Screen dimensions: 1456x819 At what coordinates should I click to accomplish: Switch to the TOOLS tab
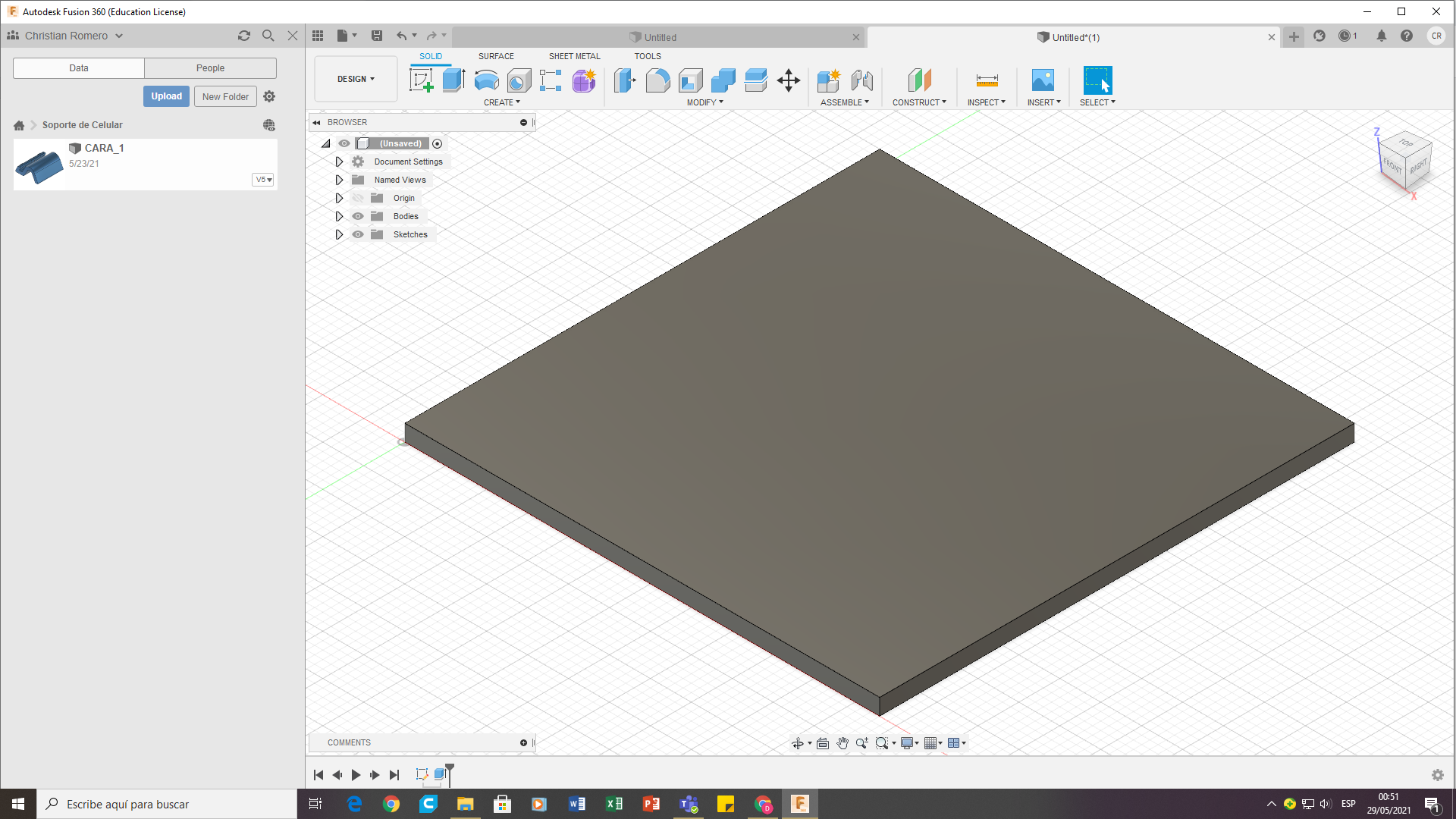[648, 56]
